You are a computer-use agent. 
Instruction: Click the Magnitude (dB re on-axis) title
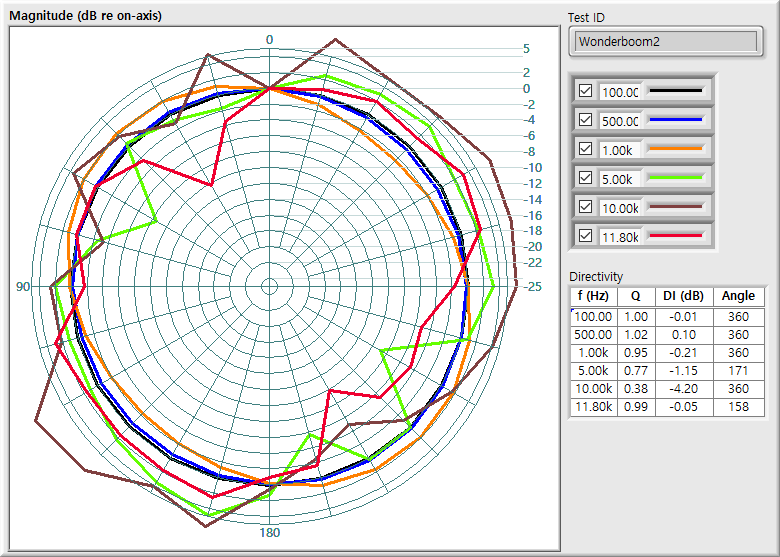(x=86, y=16)
